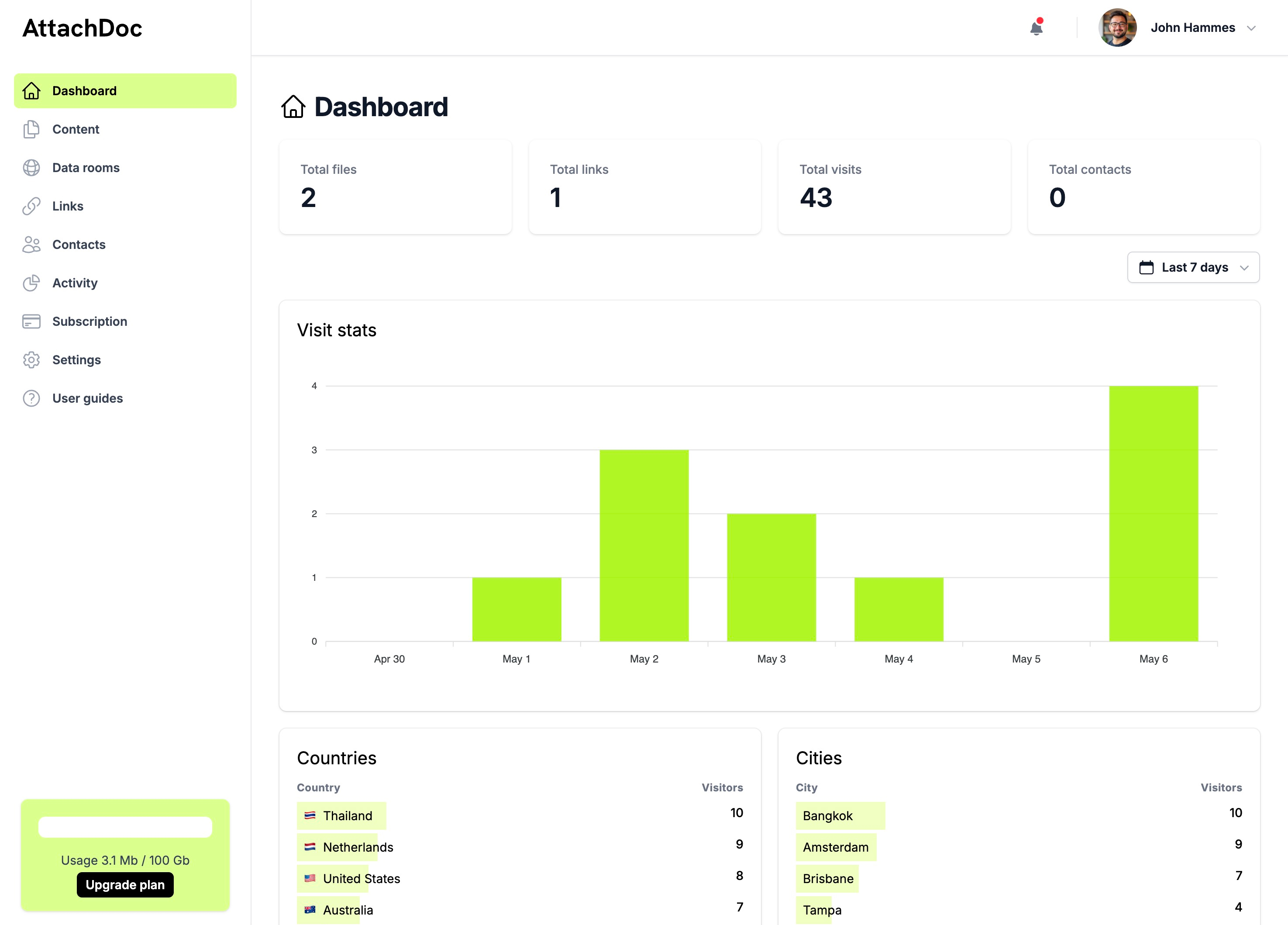The image size is (1288, 925).
Task: Click the notification bell icon
Action: (1036, 28)
